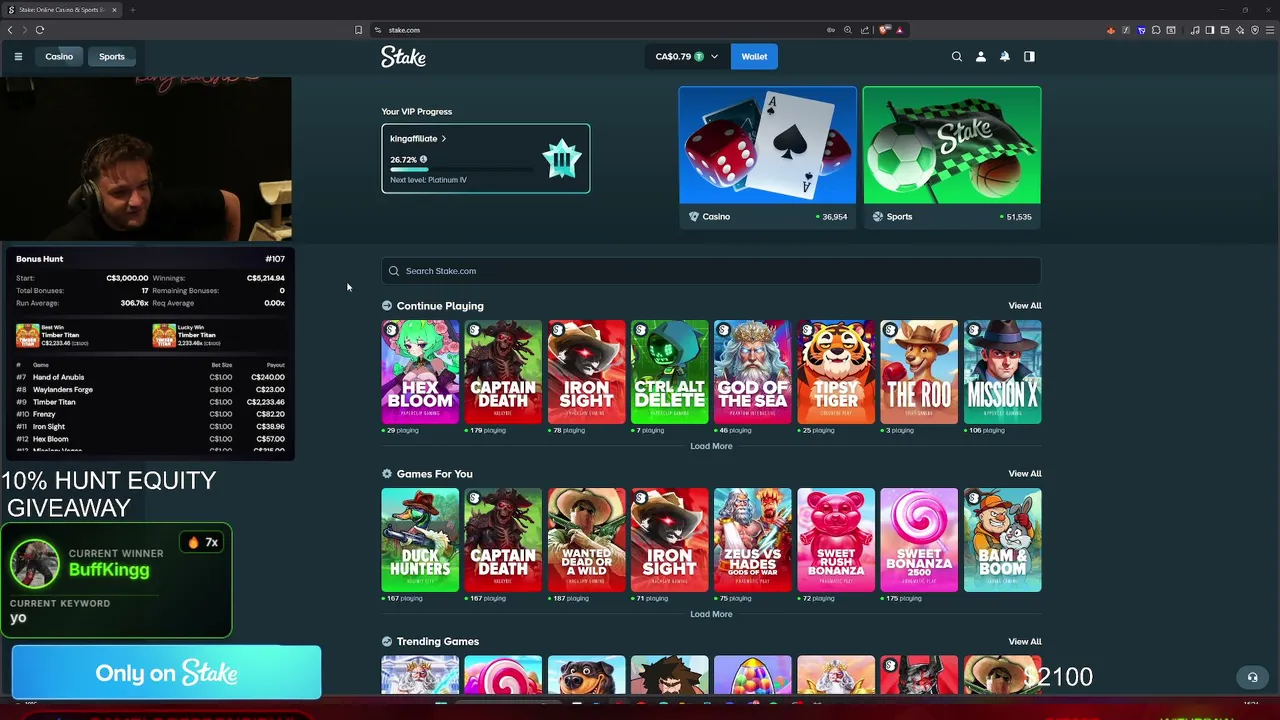Click the Search Stake.com field
The image size is (1280, 720).
(711, 271)
